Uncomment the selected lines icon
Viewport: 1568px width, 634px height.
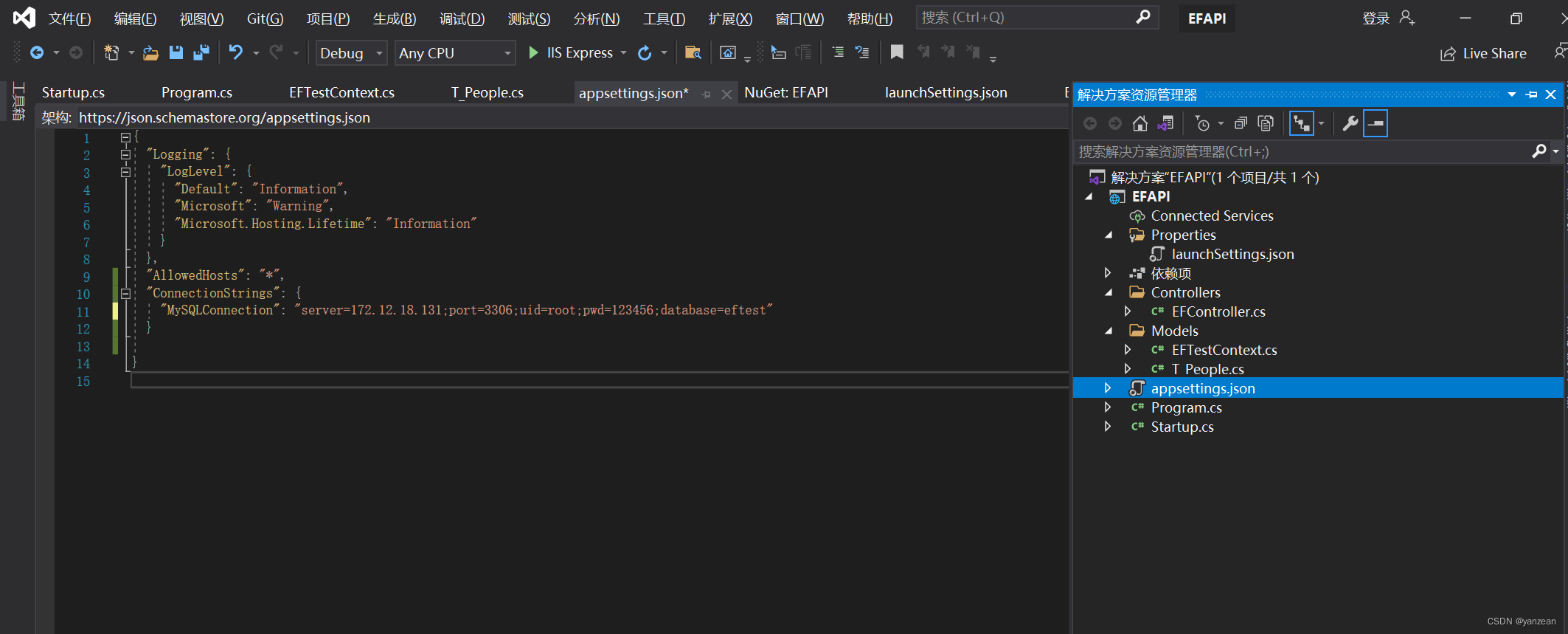[861, 52]
